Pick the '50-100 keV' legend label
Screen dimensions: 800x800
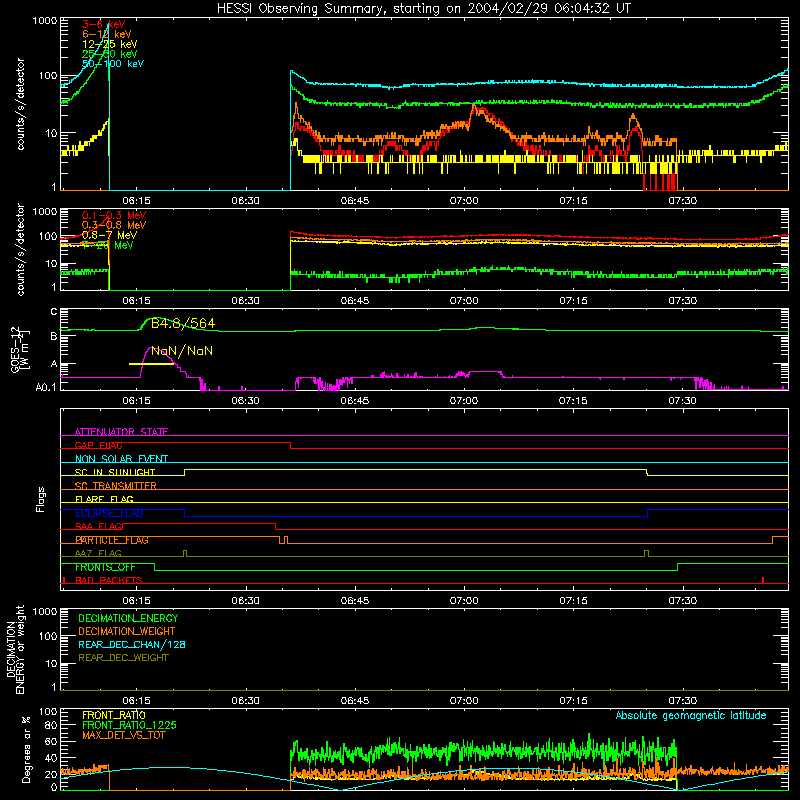coord(113,64)
